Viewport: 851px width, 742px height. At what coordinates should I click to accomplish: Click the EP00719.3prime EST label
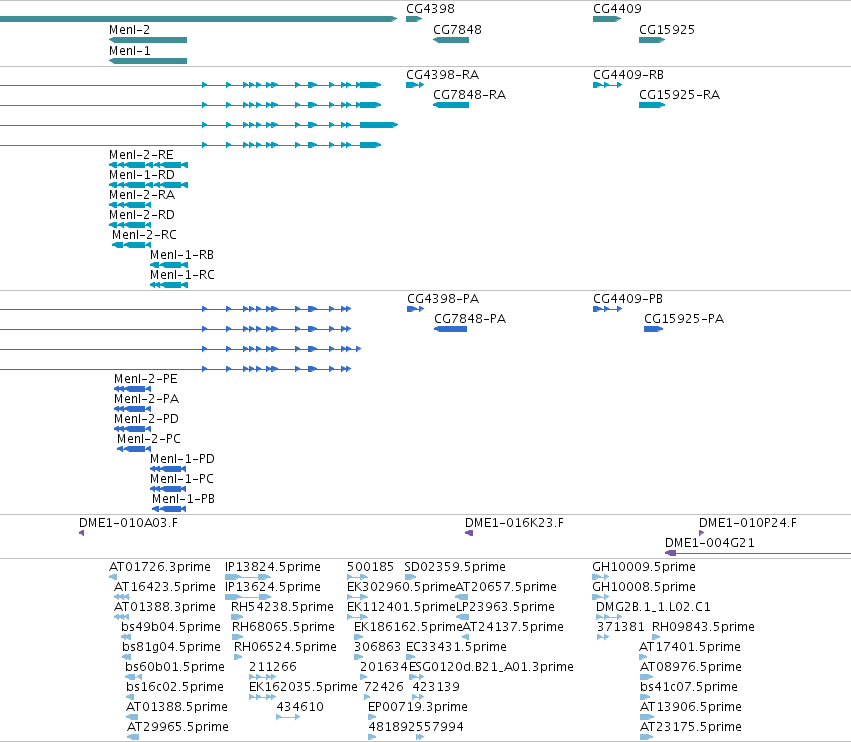417,707
